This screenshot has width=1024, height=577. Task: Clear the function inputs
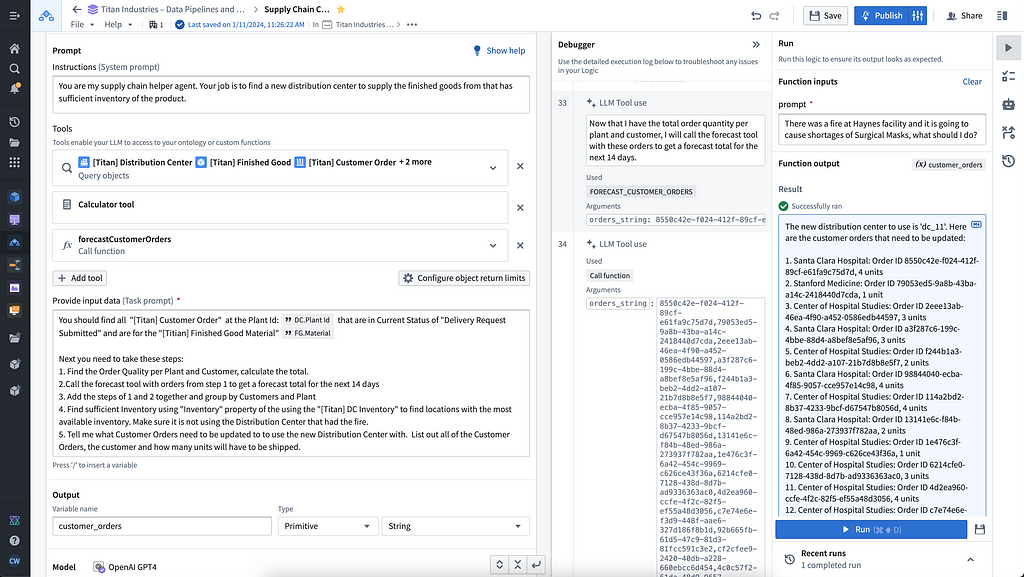[x=972, y=82]
